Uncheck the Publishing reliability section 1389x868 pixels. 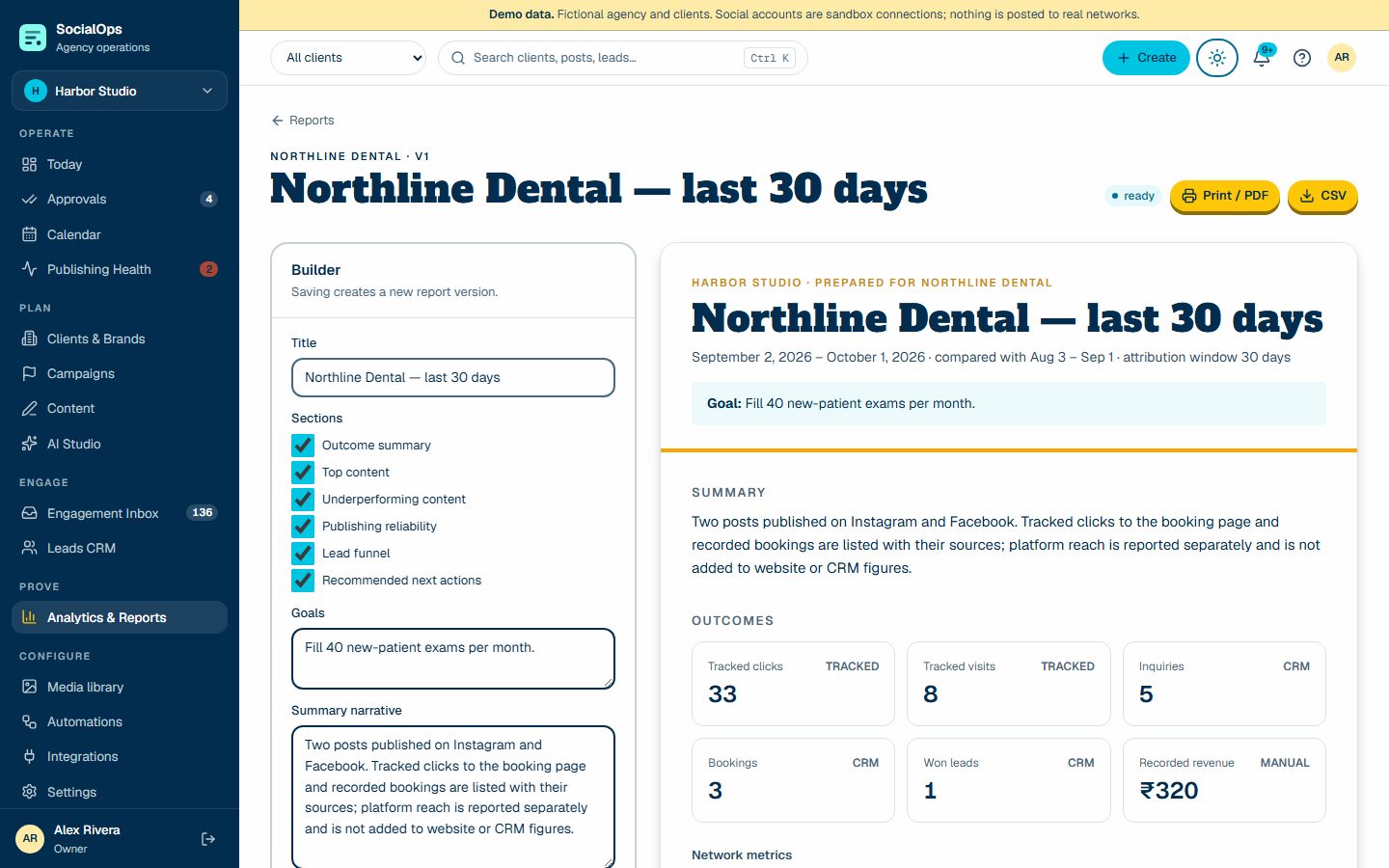(x=303, y=527)
